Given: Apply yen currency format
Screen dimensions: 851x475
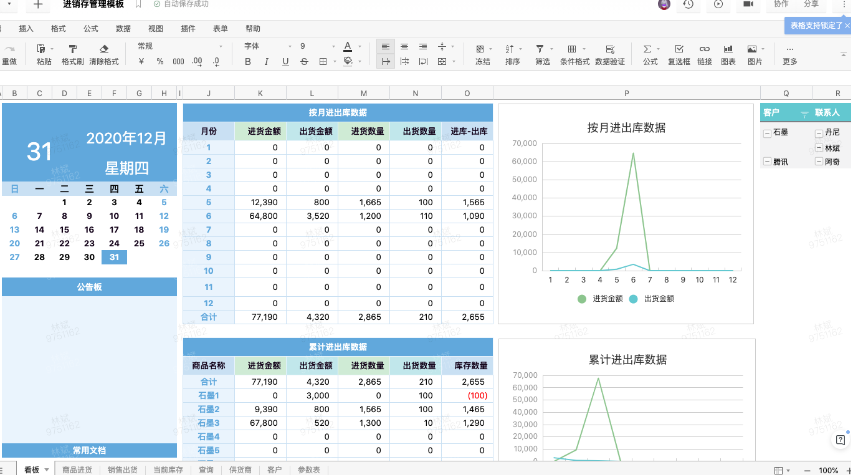Looking at the screenshot, I should click(141, 62).
